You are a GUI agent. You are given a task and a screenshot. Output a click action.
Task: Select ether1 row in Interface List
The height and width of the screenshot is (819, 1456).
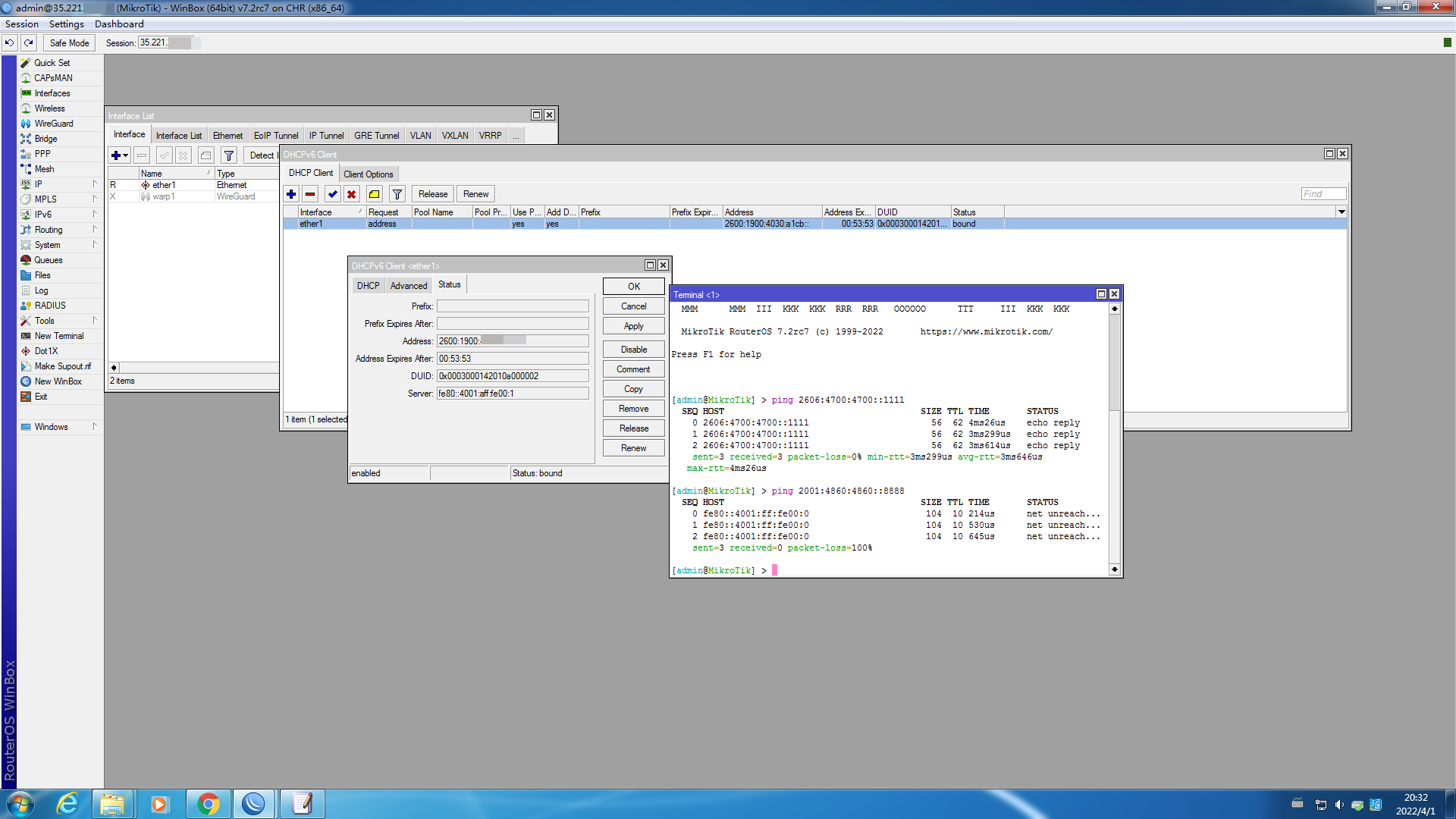[x=194, y=185]
